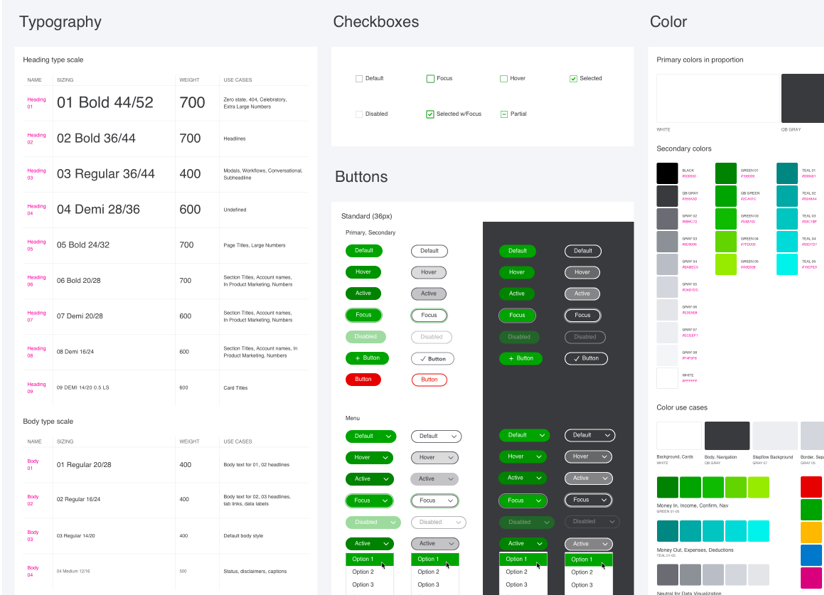Viewport: 824px width, 595px height.
Task: Select Option 2 in the dark panel's green Active menu
Action: coord(523,572)
